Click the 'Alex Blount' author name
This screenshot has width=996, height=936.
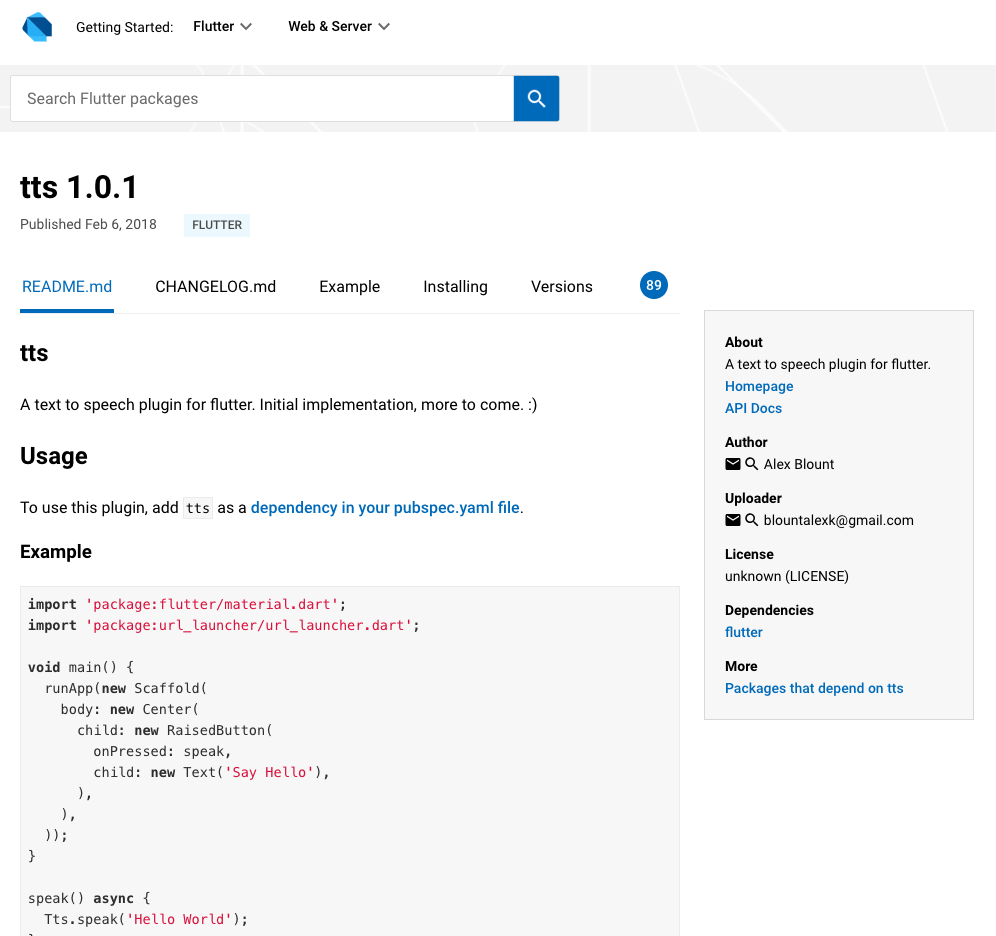[x=798, y=464]
